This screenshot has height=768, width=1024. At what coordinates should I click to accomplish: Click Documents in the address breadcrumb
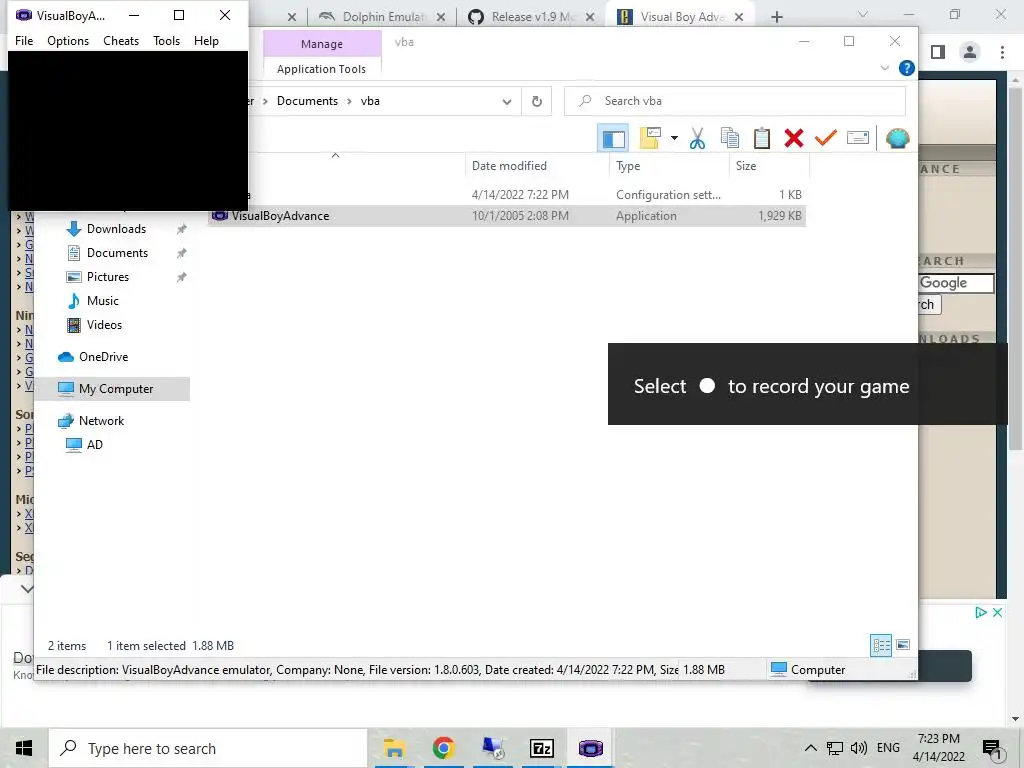[307, 101]
